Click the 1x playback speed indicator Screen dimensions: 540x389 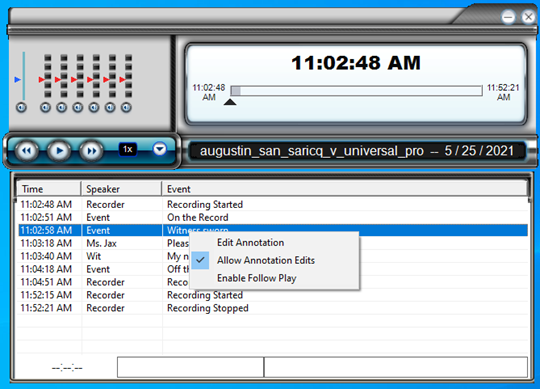coord(128,149)
